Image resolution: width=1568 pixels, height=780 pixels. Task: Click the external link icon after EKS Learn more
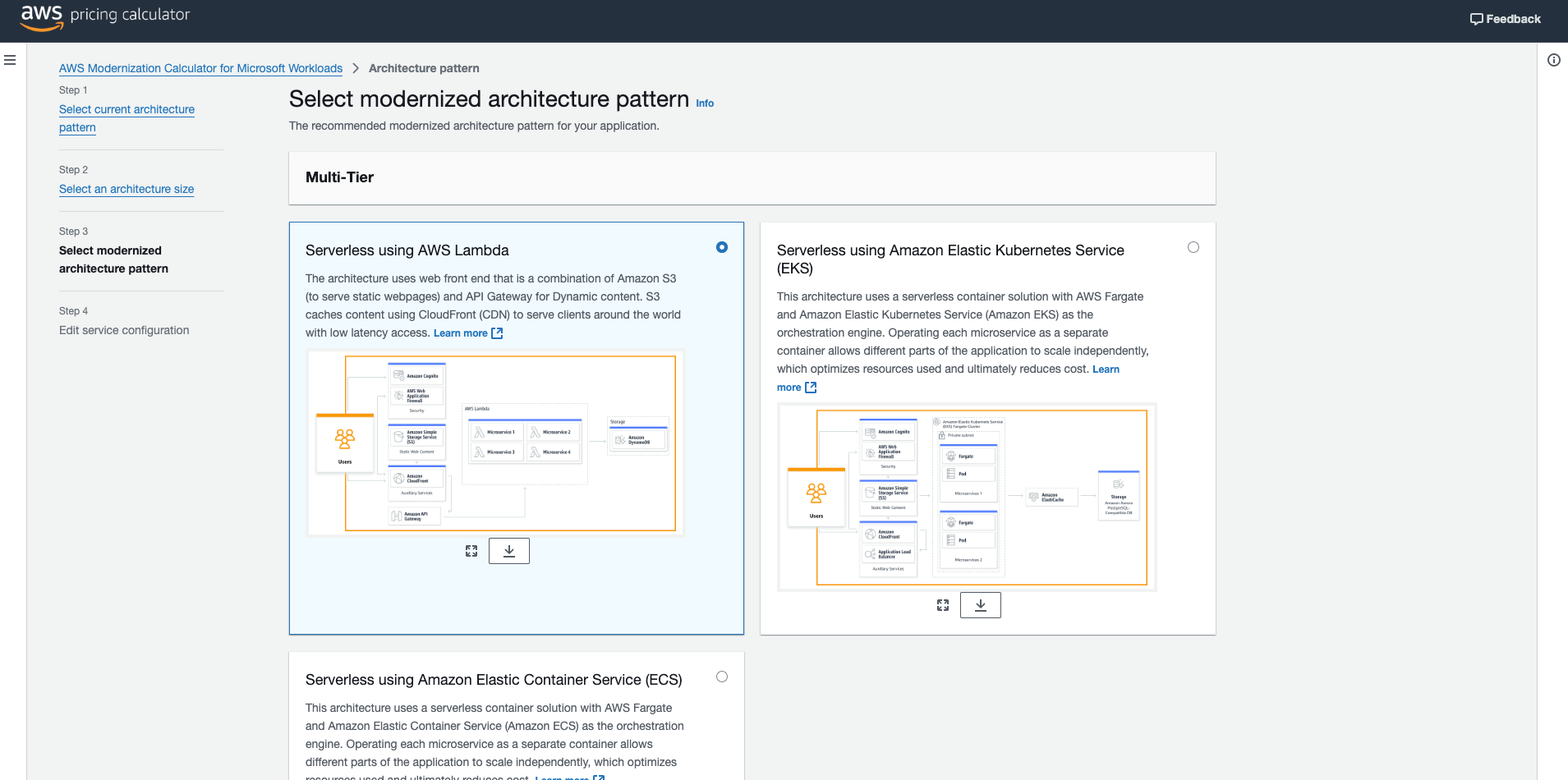coord(811,388)
